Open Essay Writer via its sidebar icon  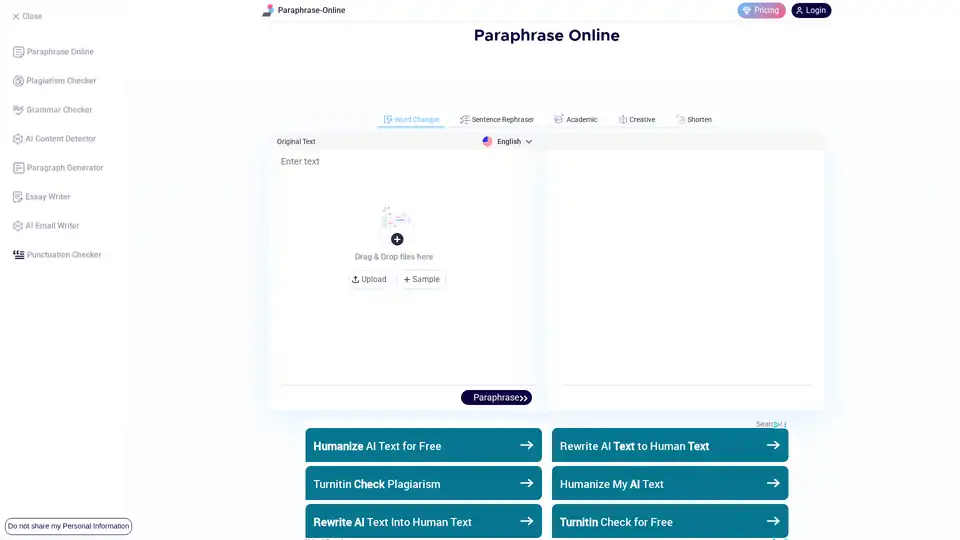point(18,197)
